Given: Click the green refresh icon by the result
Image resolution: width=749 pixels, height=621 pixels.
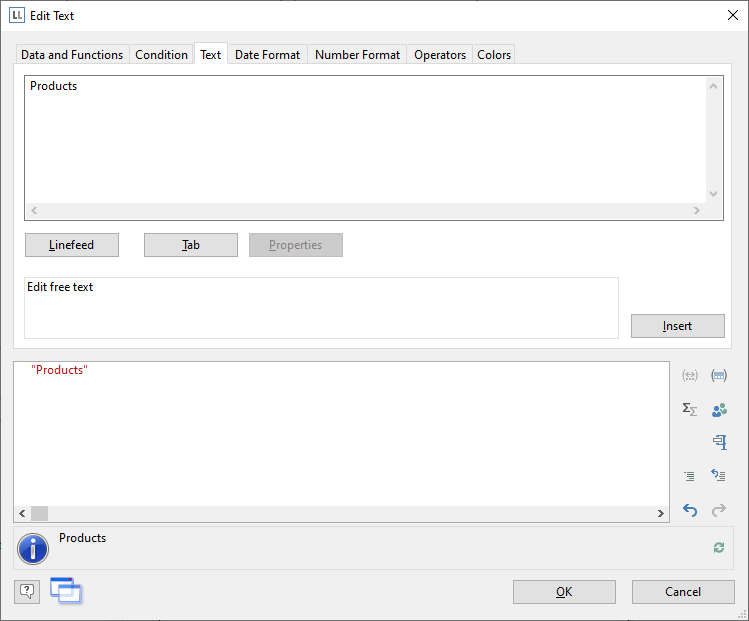Looking at the screenshot, I should tap(718, 547).
